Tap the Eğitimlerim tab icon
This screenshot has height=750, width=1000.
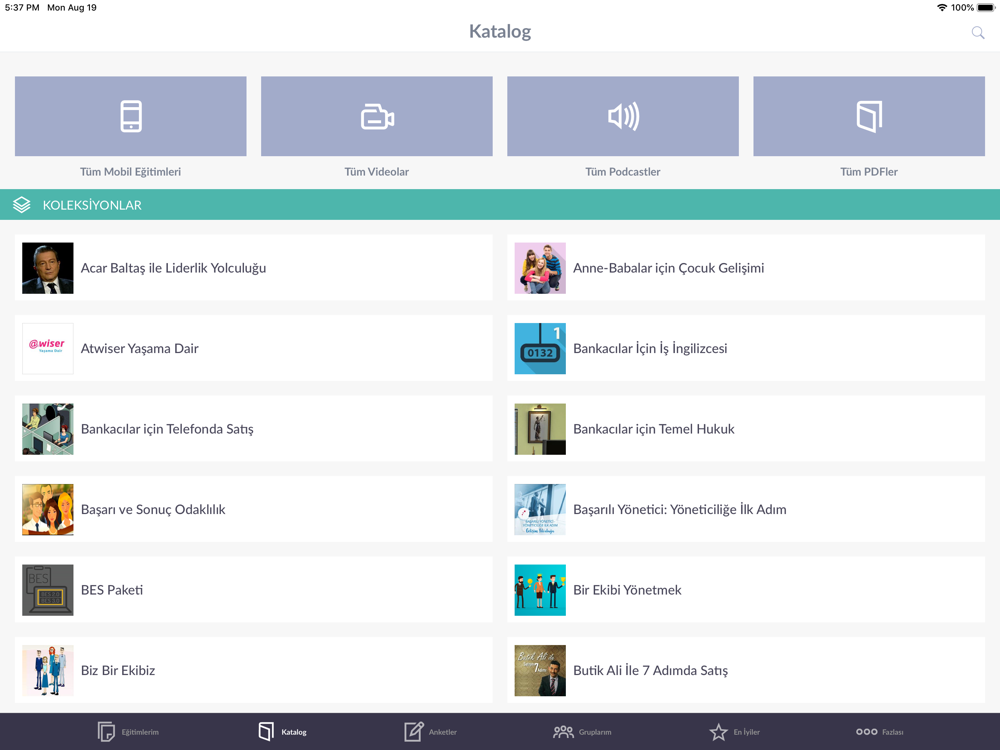106,732
